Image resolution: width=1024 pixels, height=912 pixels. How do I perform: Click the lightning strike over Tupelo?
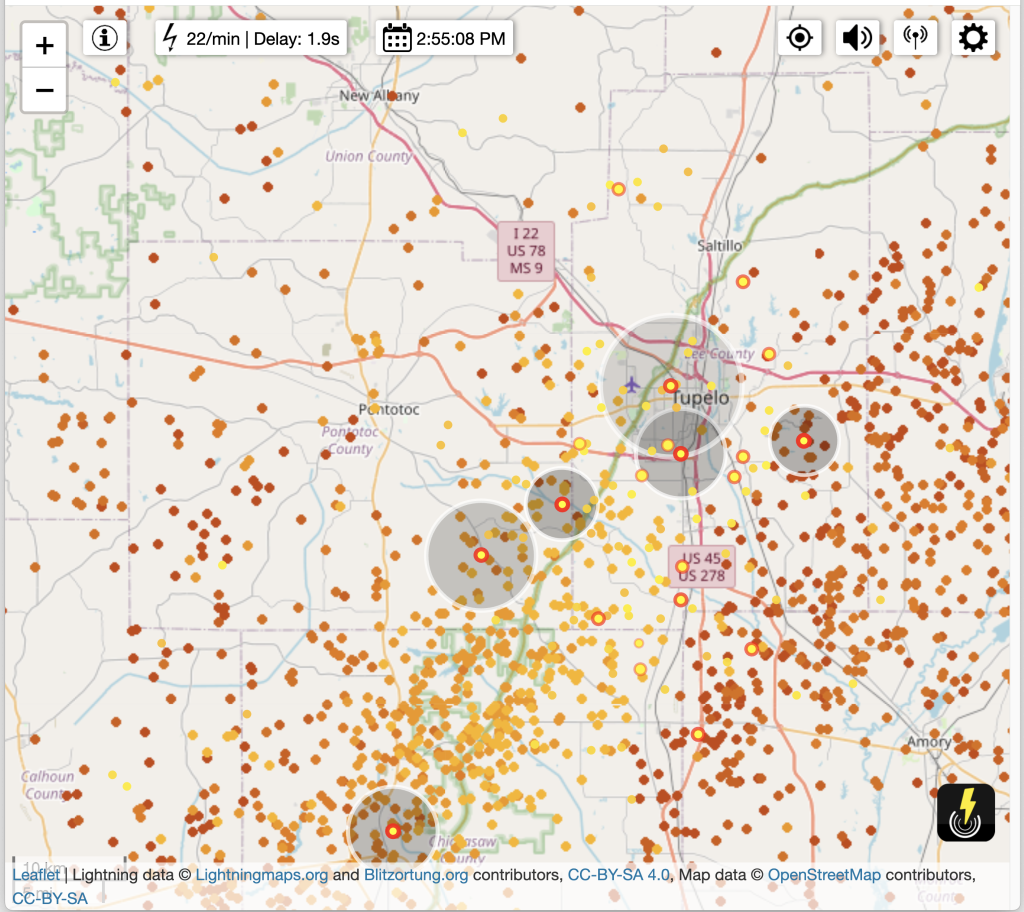point(671,386)
